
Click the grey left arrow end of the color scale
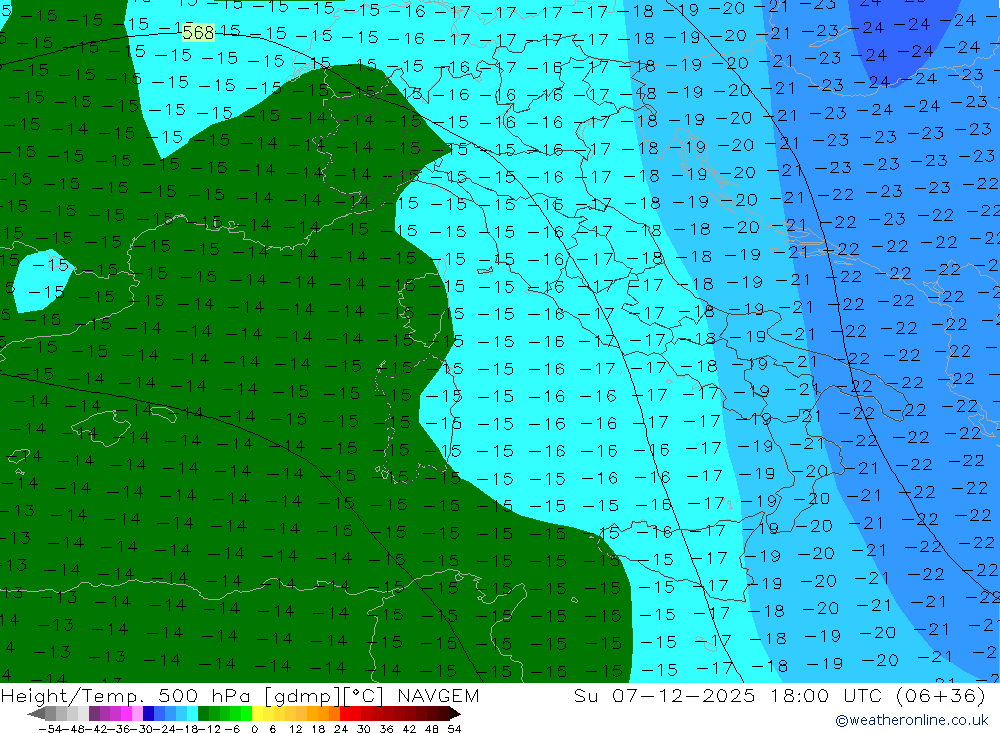click(36, 714)
